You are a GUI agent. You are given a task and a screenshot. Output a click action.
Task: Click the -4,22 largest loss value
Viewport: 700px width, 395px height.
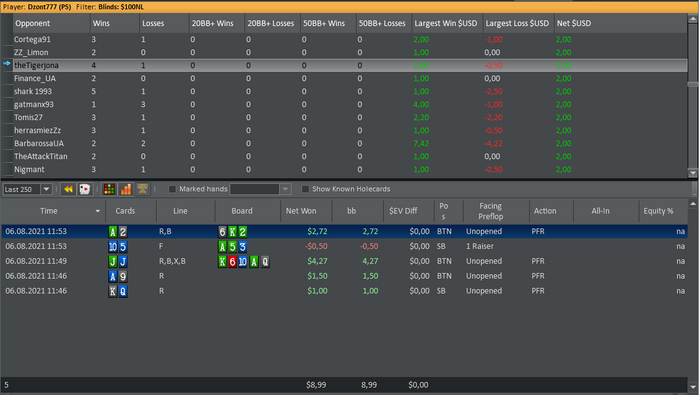[493, 143]
